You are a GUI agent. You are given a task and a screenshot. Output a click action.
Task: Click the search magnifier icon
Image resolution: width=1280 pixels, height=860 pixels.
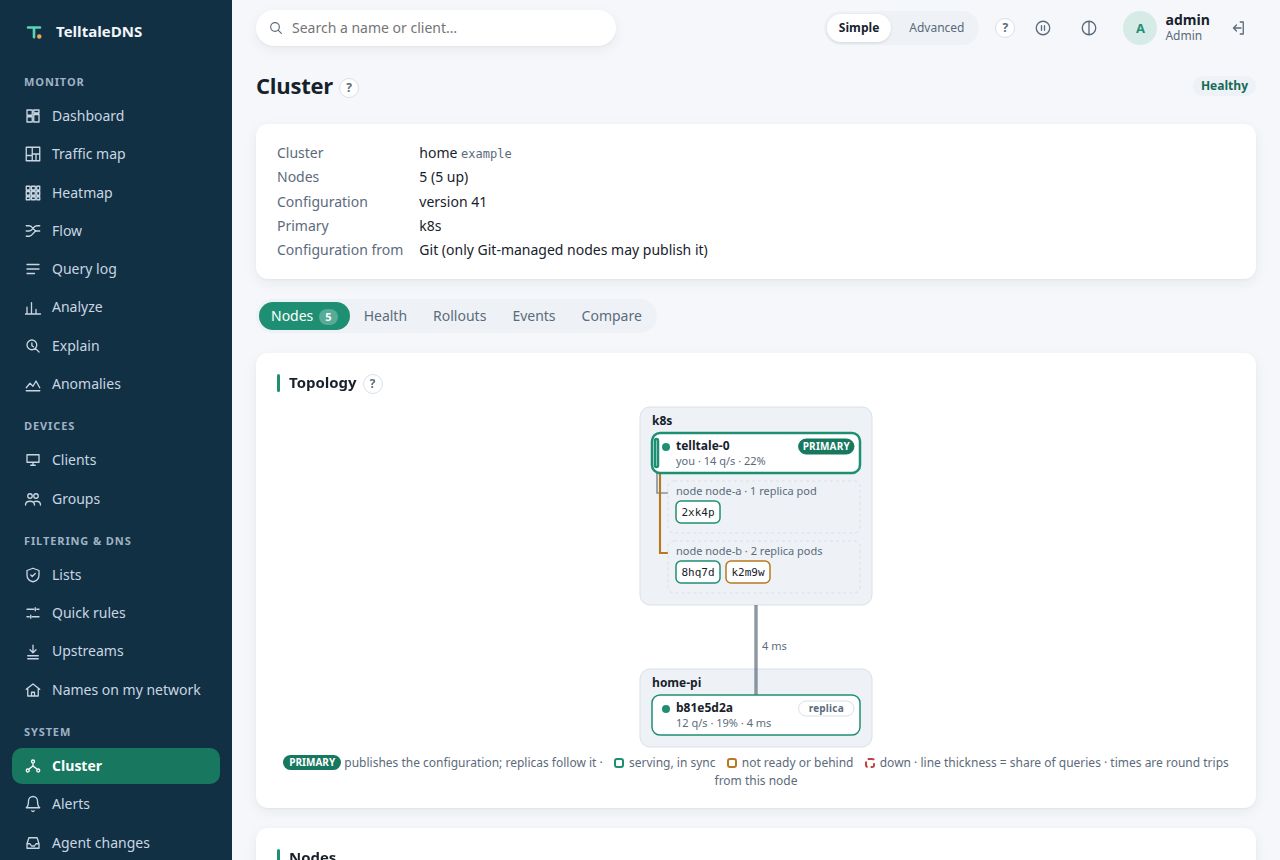point(276,28)
